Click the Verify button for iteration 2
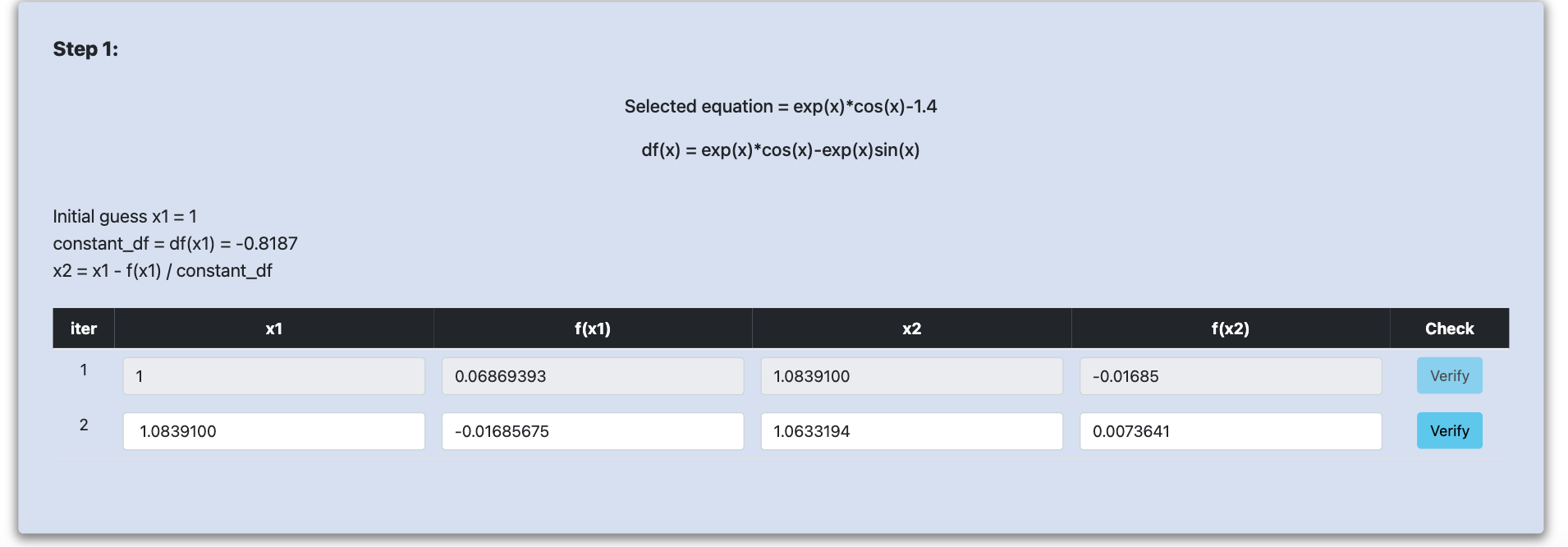 (1449, 430)
